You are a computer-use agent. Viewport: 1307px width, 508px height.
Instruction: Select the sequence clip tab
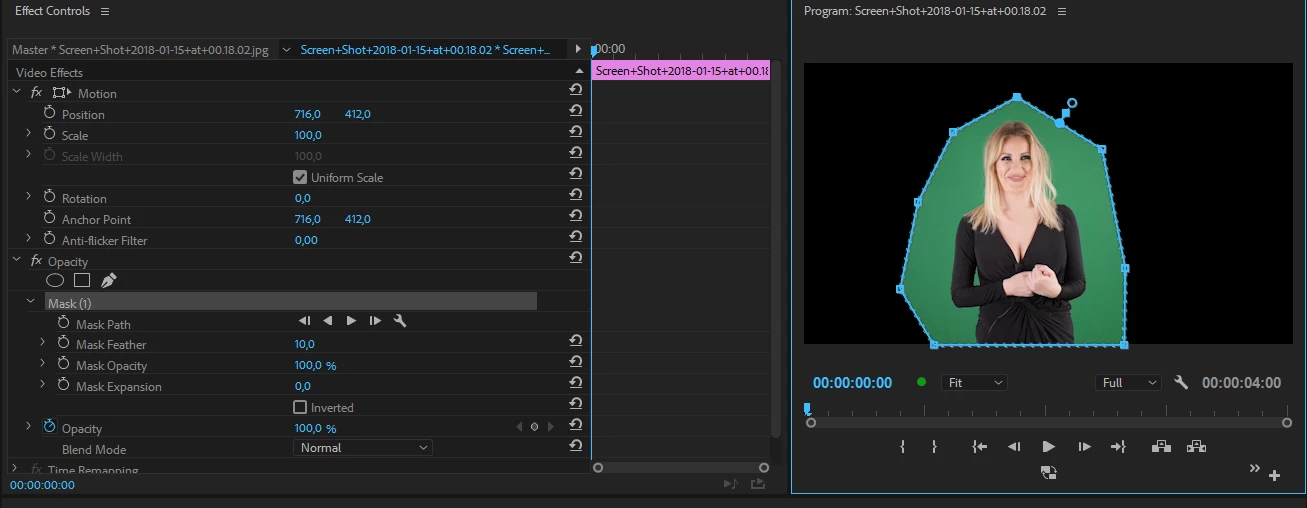coord(425,49)
